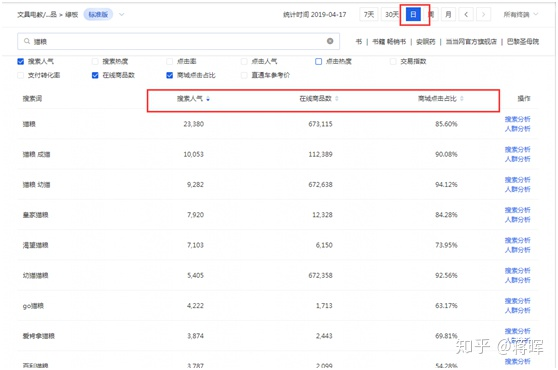Enable the 点击热度 checkbox
This screenshot has height=370, width=558.
[319, 62]
